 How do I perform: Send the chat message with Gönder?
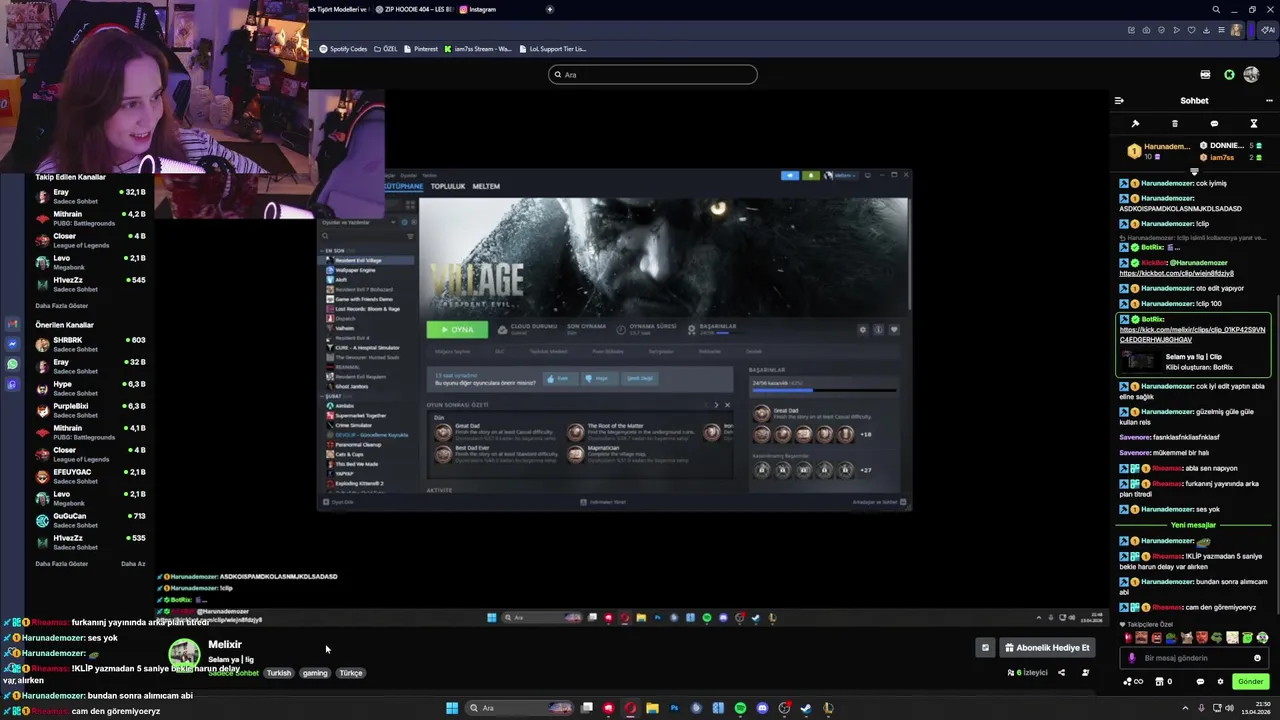tap(1251, 682)
